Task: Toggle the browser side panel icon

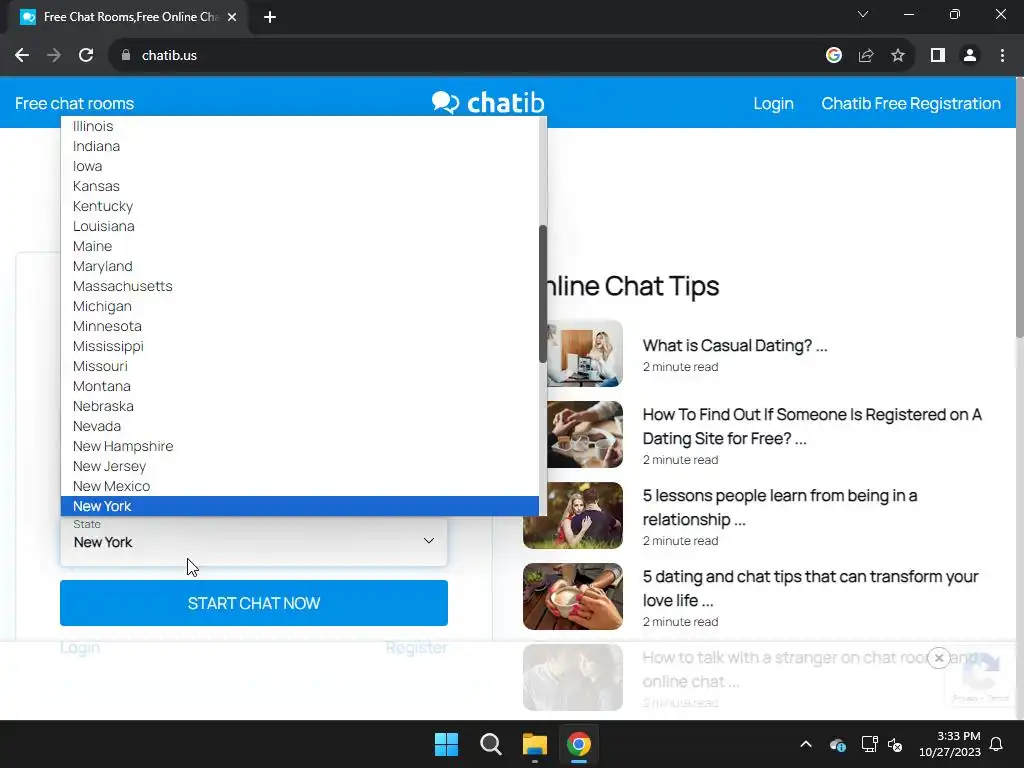Action: click(938, 56)
